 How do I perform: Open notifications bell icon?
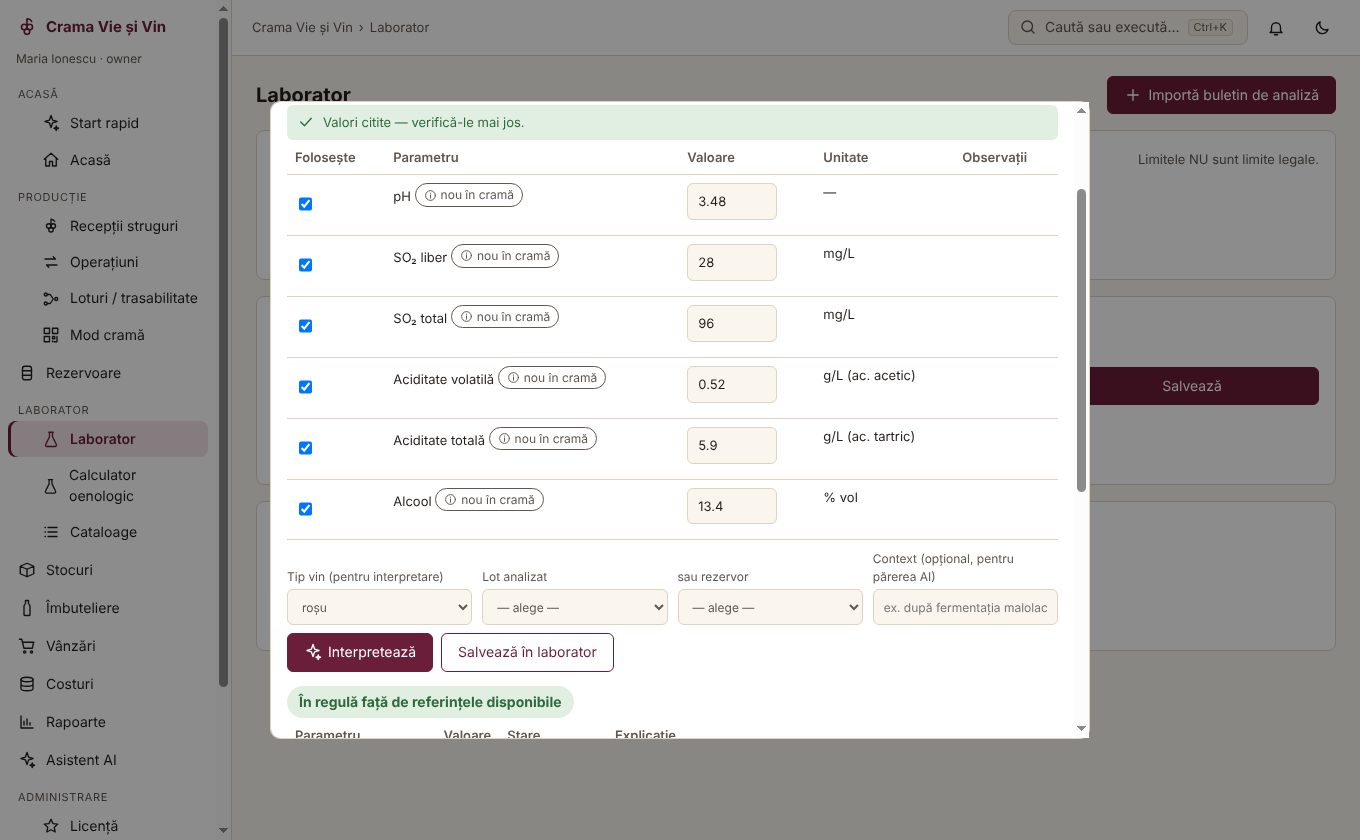click(1276, 28)
